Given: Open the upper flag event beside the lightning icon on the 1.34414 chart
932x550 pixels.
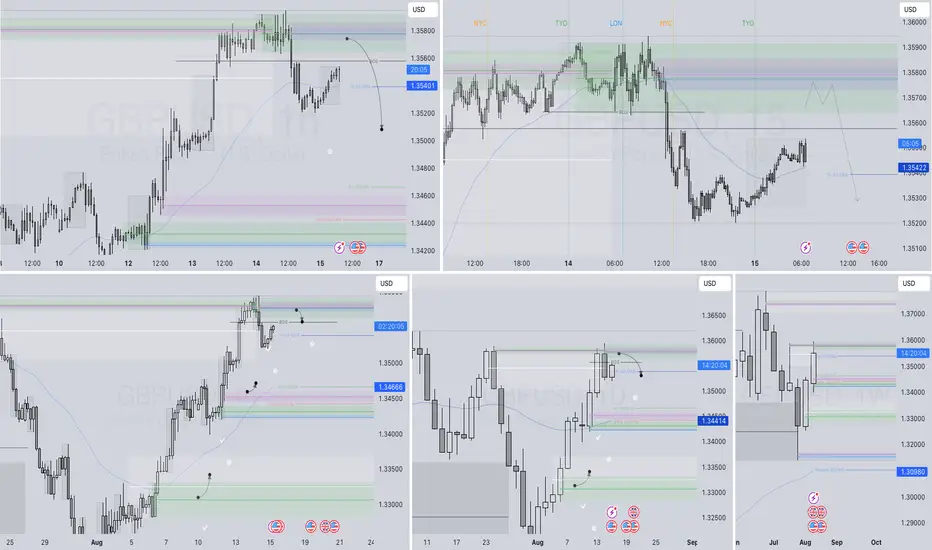Looking at the screenshot, I should pyautogui.click(x=633, y=512).
